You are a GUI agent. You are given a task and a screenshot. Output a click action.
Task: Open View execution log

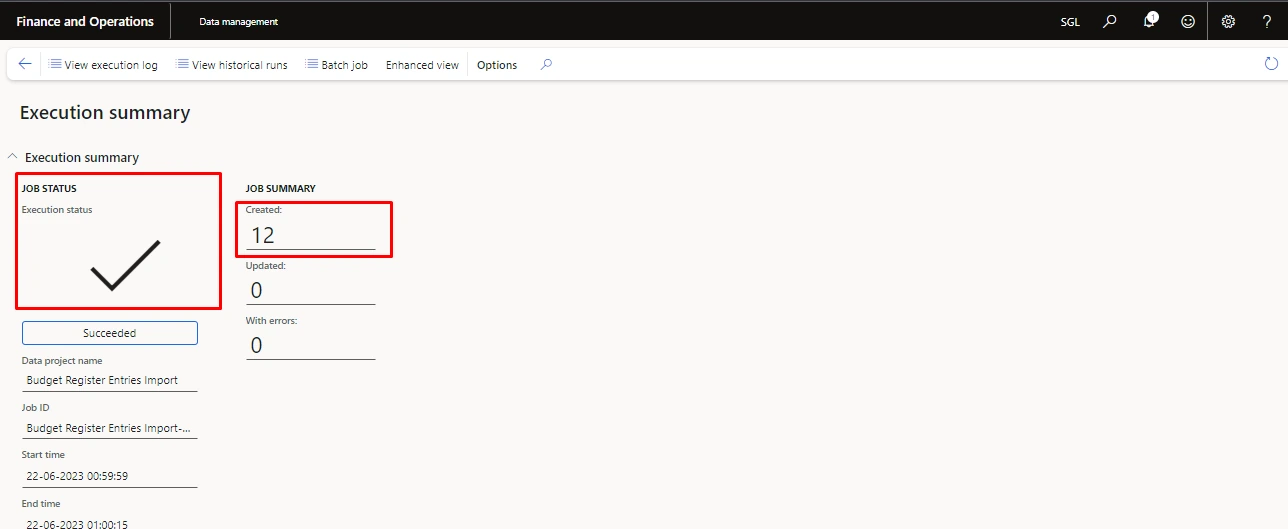tap(103, 65)
